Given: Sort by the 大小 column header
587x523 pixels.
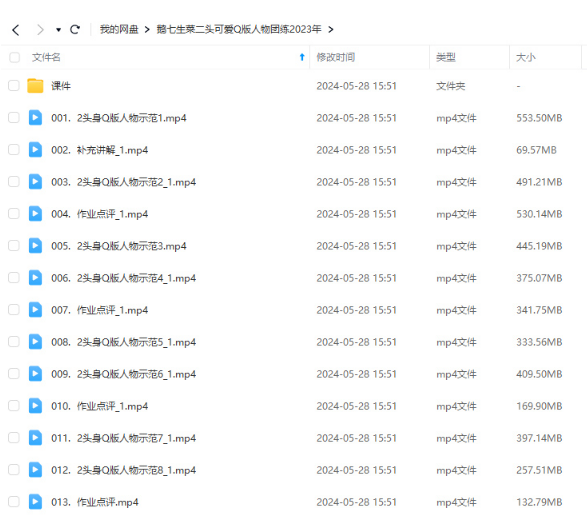Looking at the screenshot, I should pos(526,57).
